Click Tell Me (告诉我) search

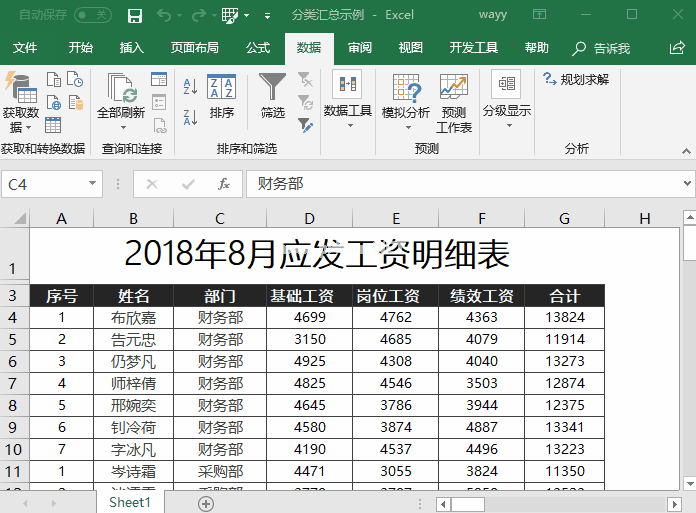coord(601,48)
